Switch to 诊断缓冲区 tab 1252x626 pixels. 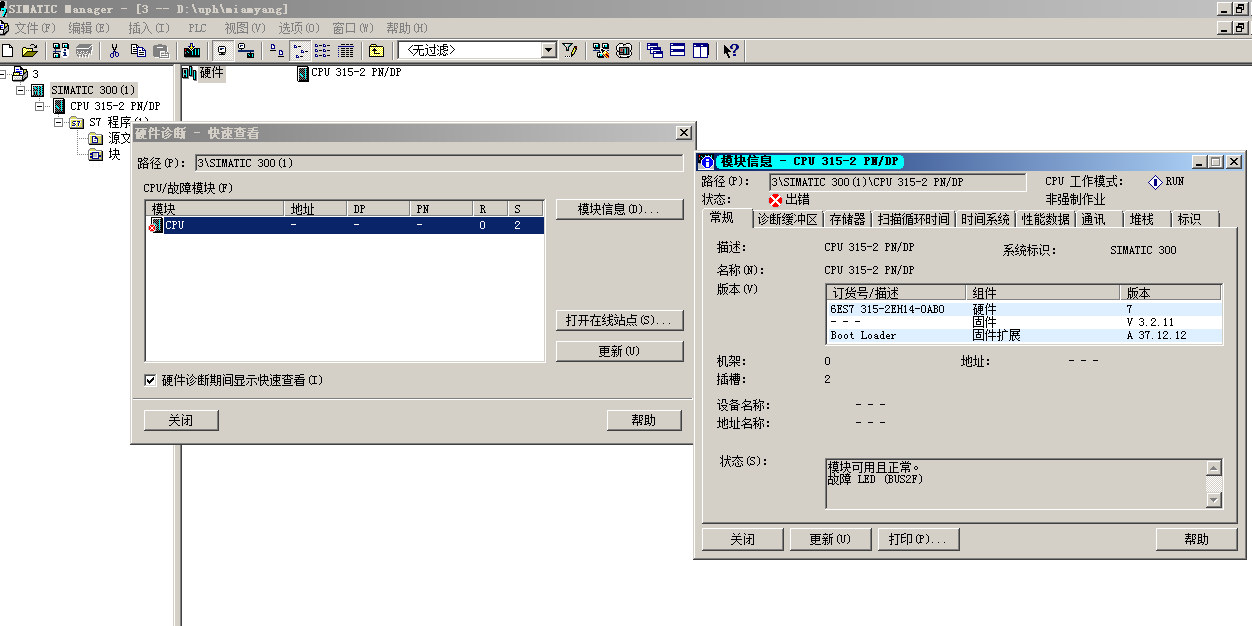[787, 219]
